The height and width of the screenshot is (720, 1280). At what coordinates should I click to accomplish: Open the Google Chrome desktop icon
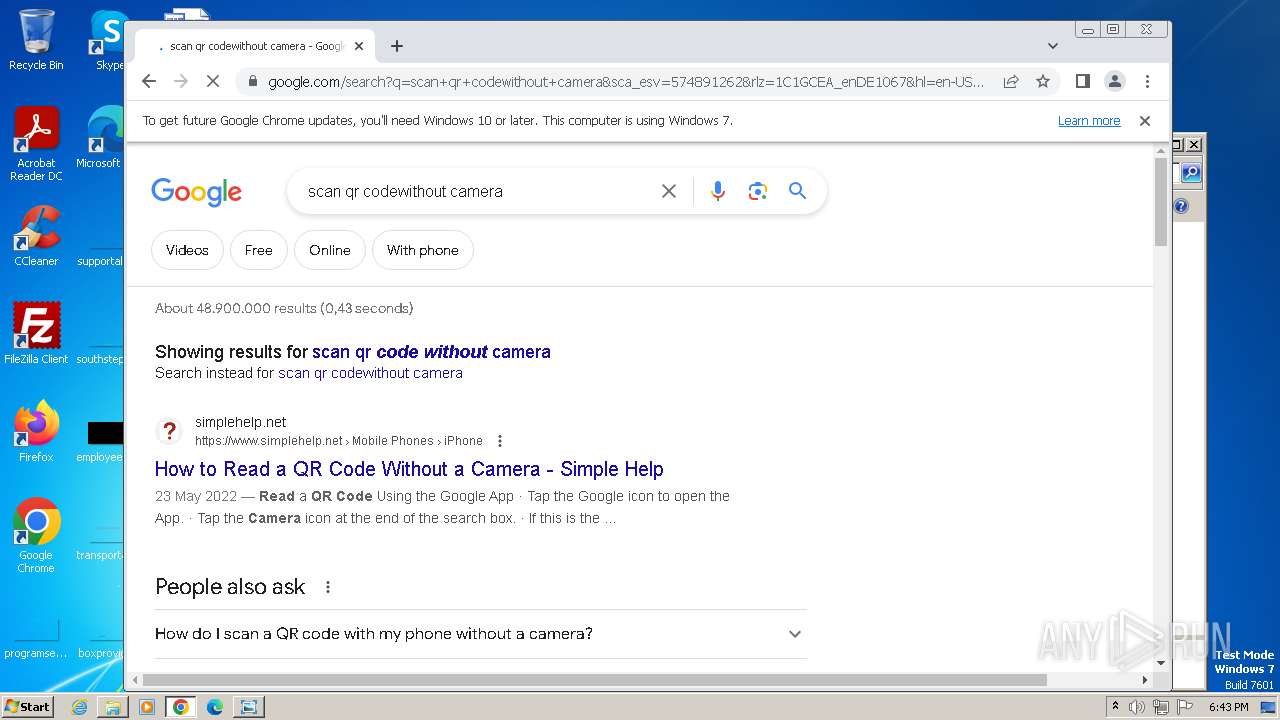click(x=36, y=536)
